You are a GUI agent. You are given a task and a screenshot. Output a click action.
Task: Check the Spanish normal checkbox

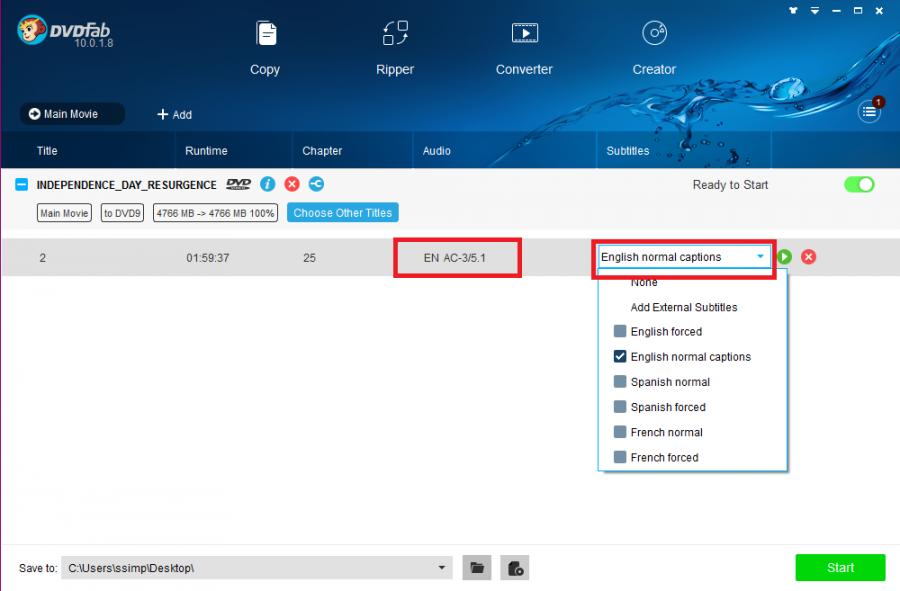(x=620, y=382)
